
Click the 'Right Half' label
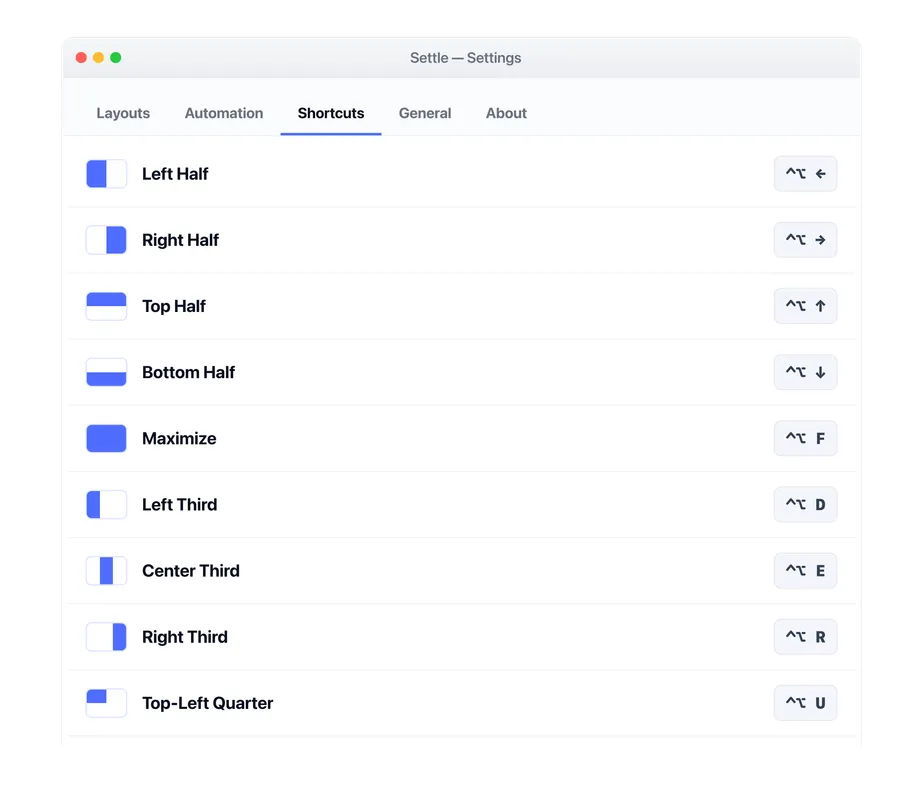(x=180, y=240)
